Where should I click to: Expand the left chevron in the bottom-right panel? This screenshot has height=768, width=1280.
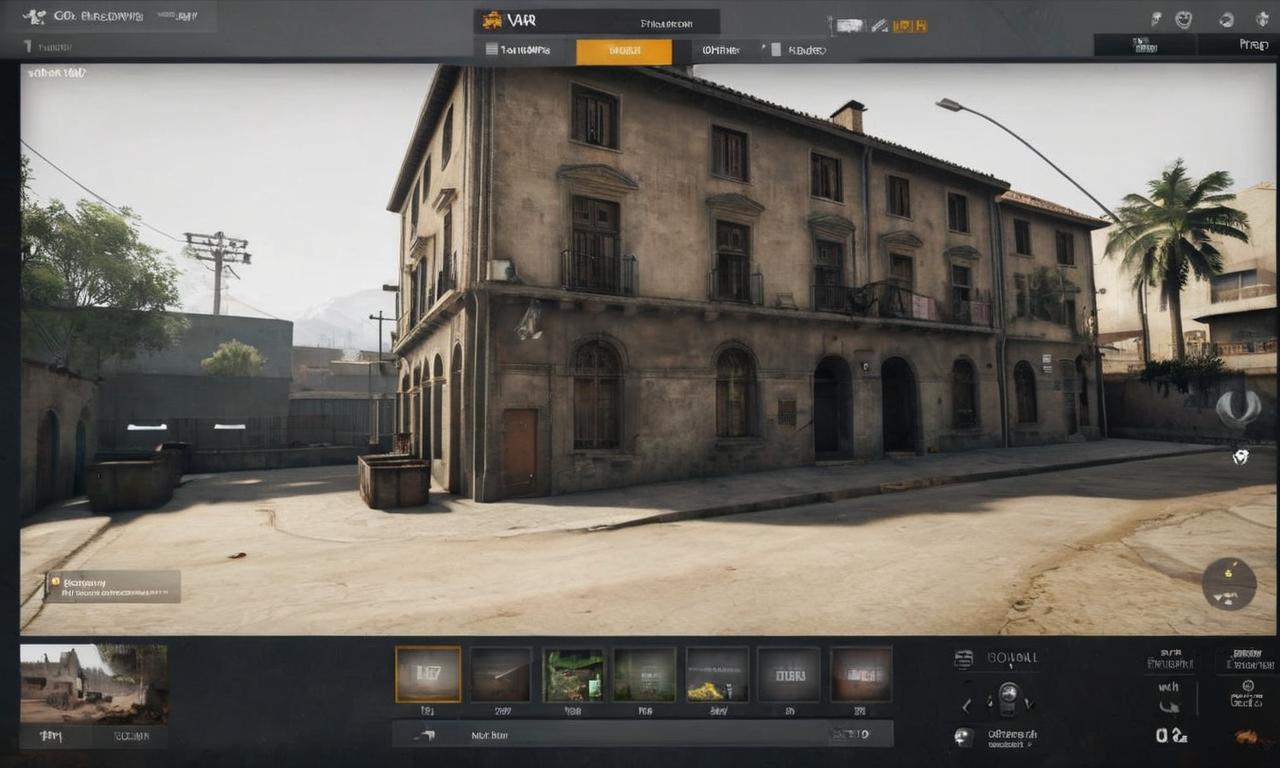966,705
